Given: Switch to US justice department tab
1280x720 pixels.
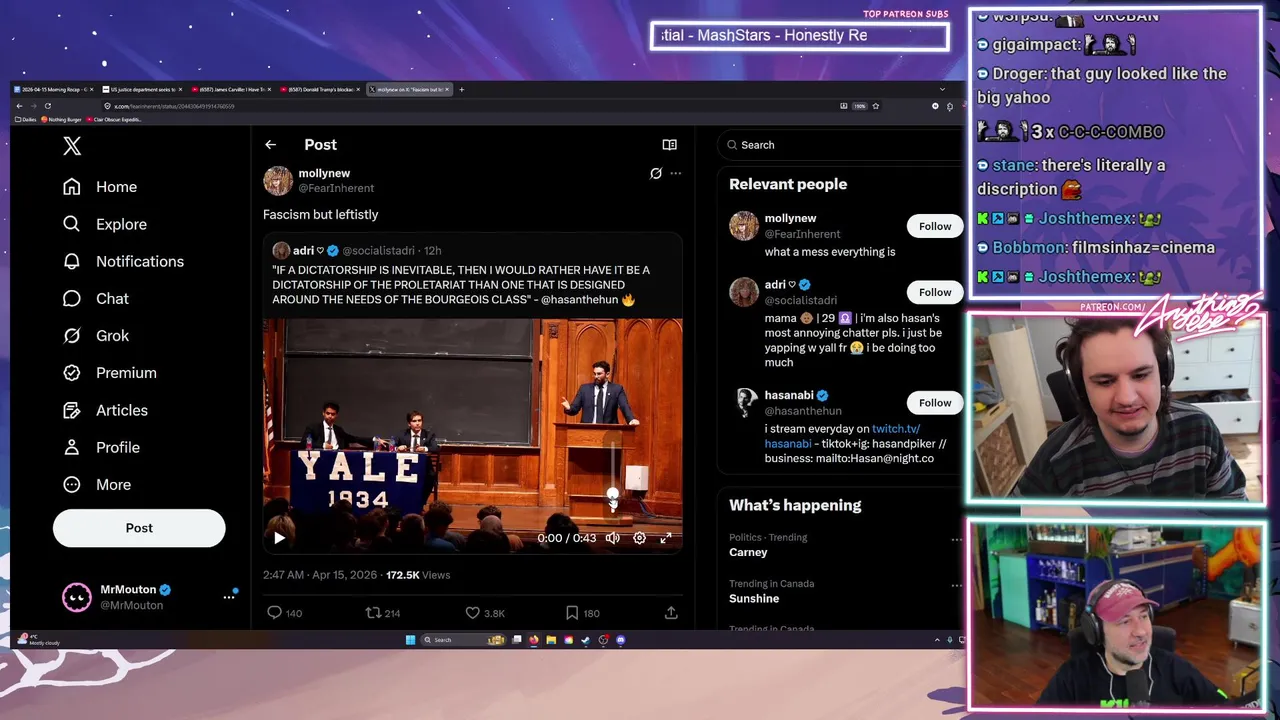Looking at the screenshot, I should (x=142, y=89).
